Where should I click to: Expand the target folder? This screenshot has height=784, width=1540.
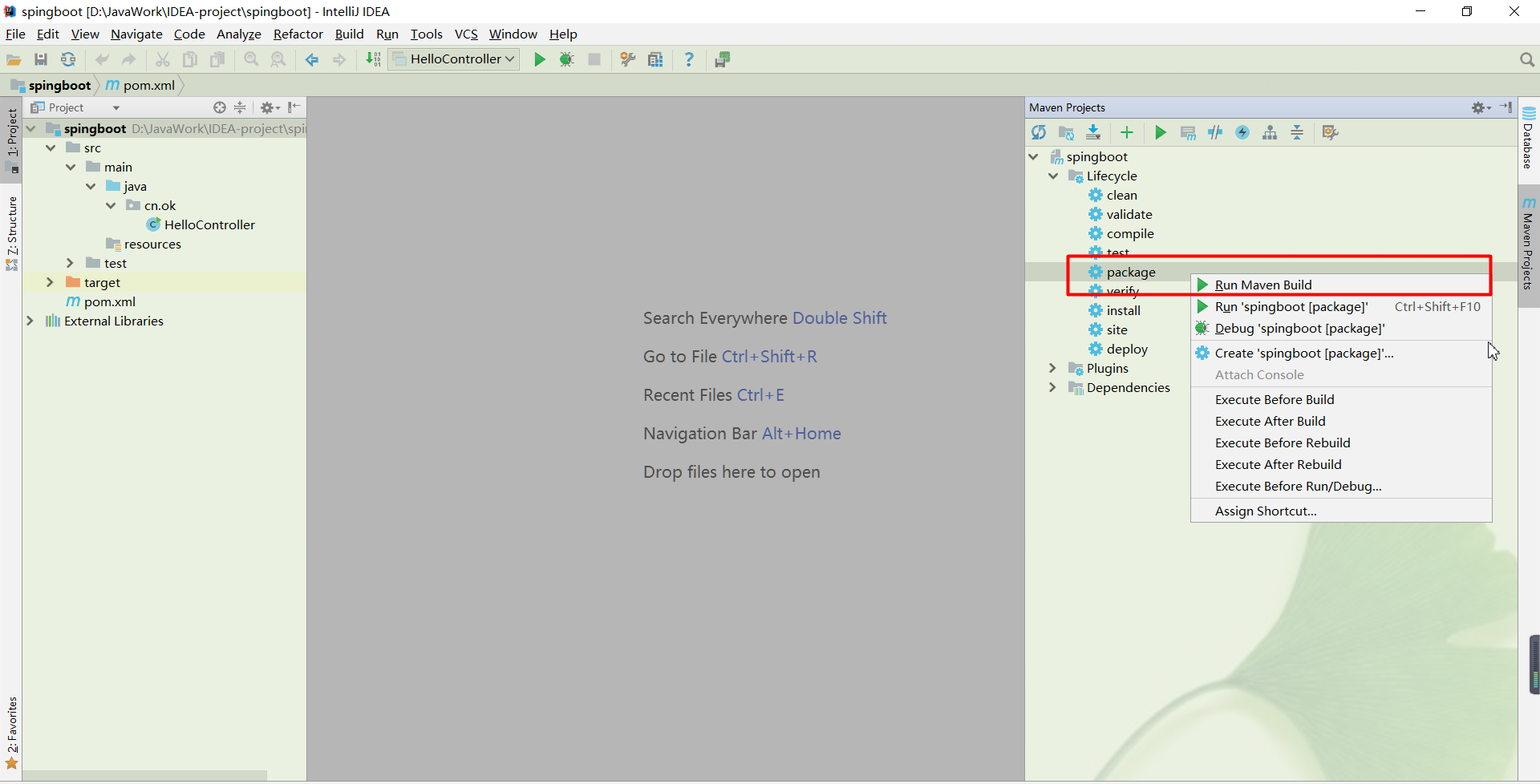[x=50, y=282]
